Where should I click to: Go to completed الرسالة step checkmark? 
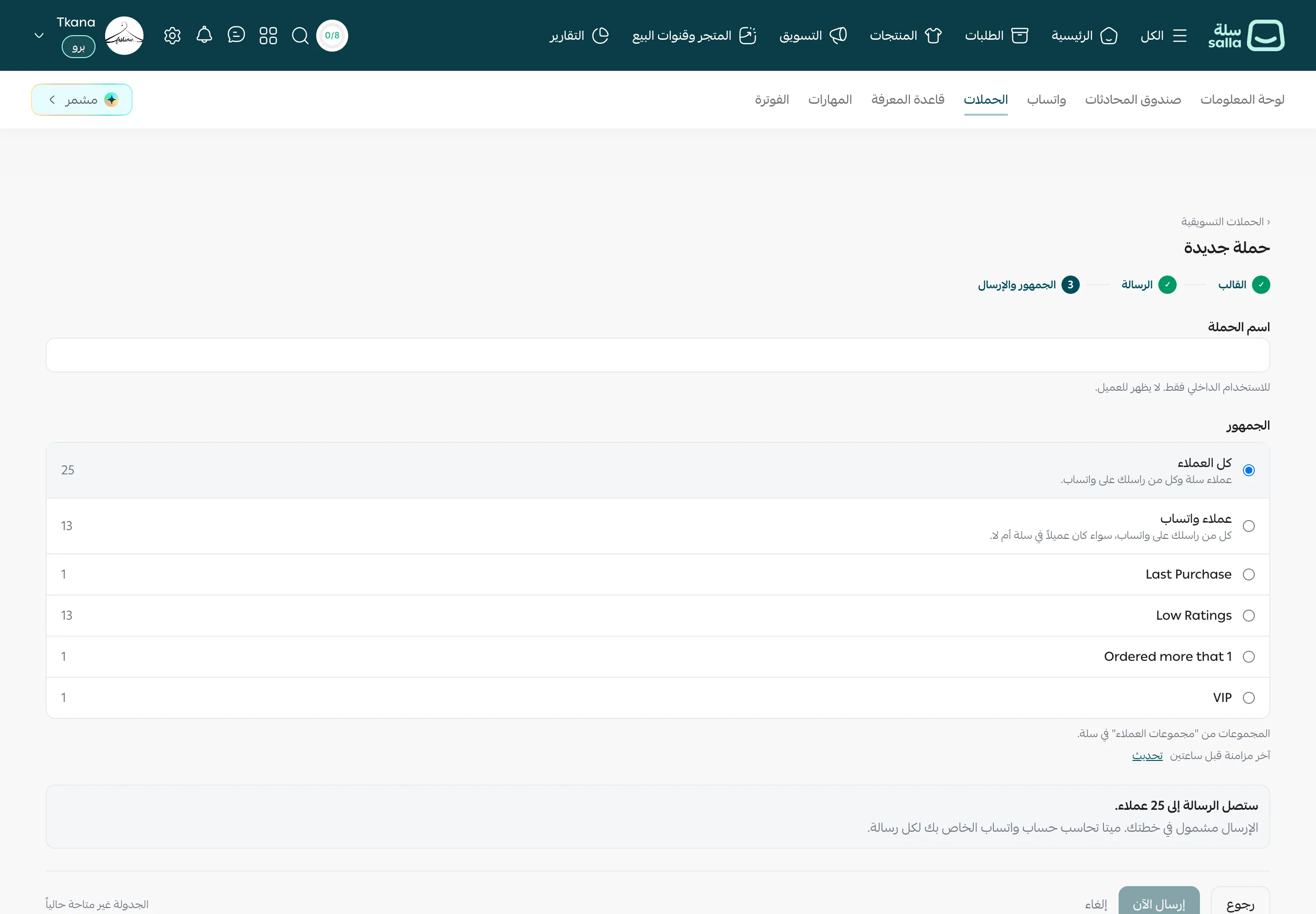point(1167,285)
